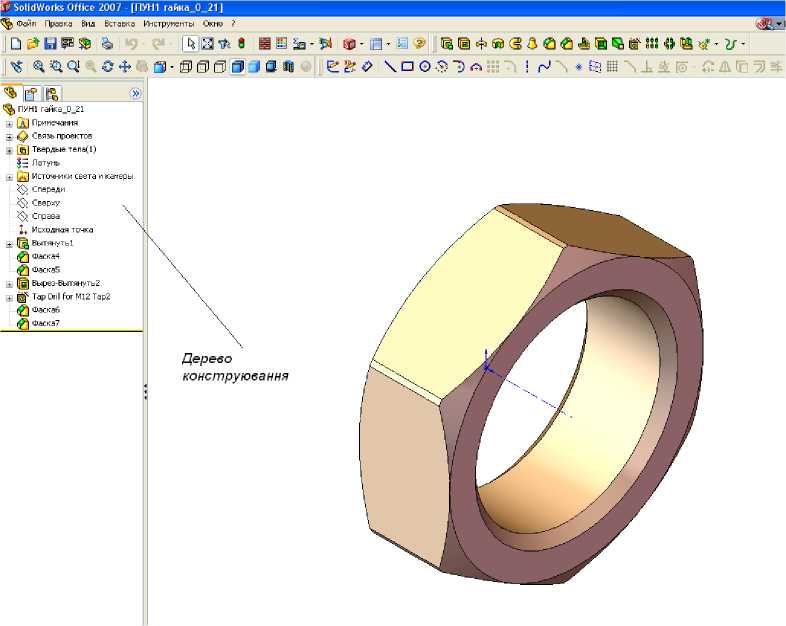Click the Print icon

point(107,44)
